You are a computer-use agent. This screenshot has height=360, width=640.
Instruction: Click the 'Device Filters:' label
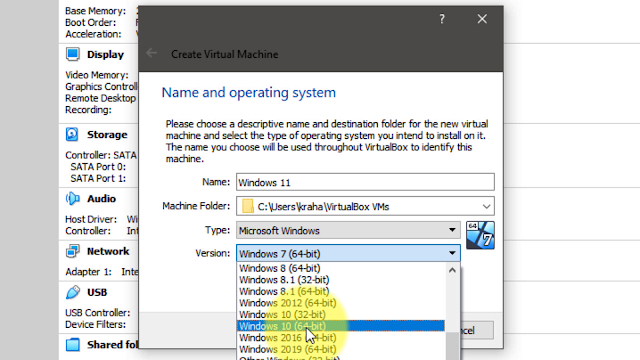coord(96,324)
